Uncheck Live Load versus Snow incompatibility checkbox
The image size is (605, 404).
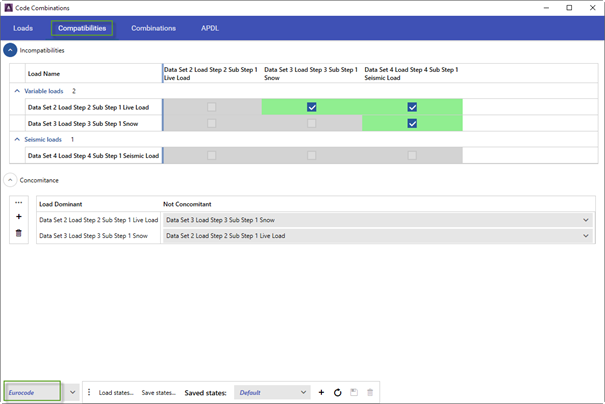(312, 107)
